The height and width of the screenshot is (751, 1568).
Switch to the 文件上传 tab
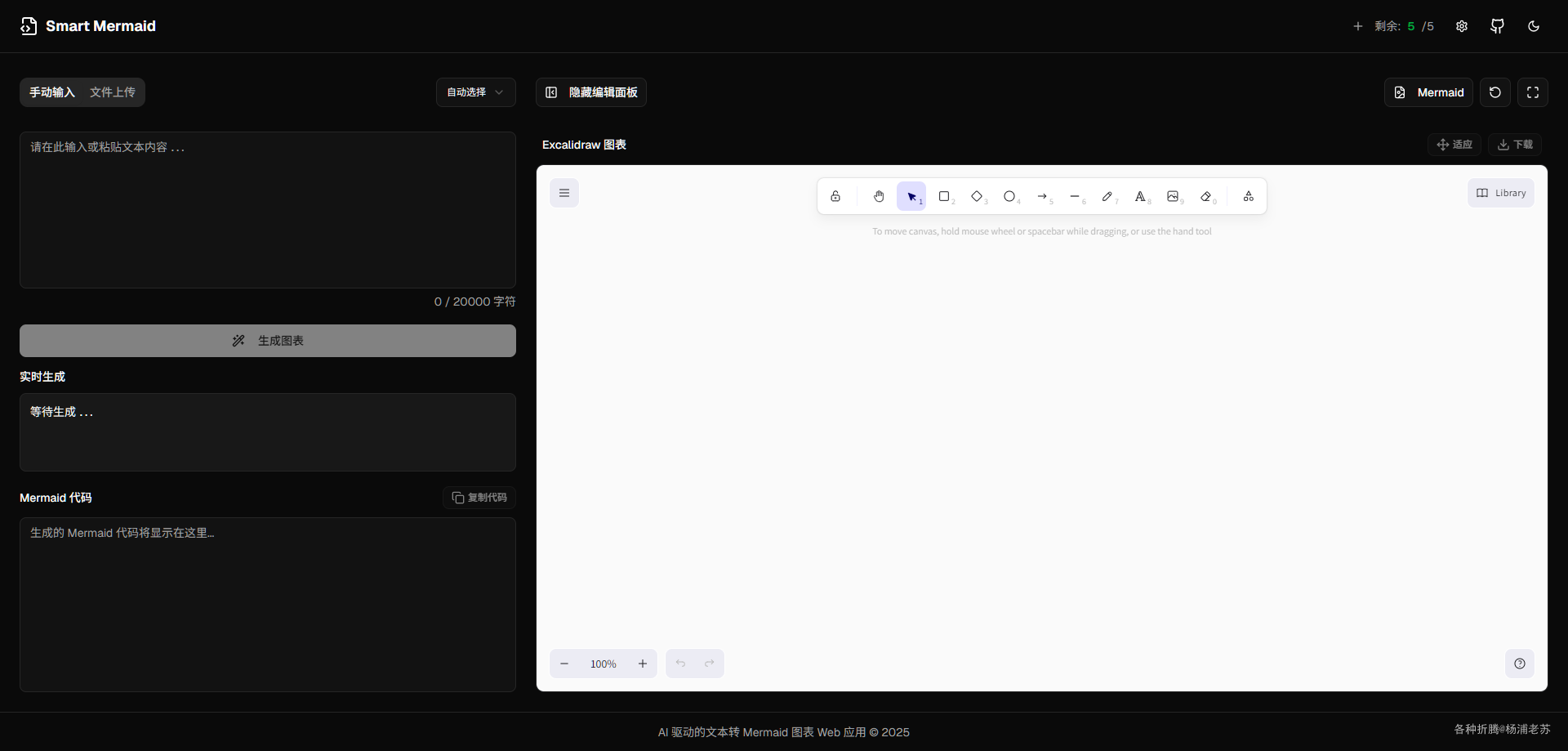click(113, 92)
